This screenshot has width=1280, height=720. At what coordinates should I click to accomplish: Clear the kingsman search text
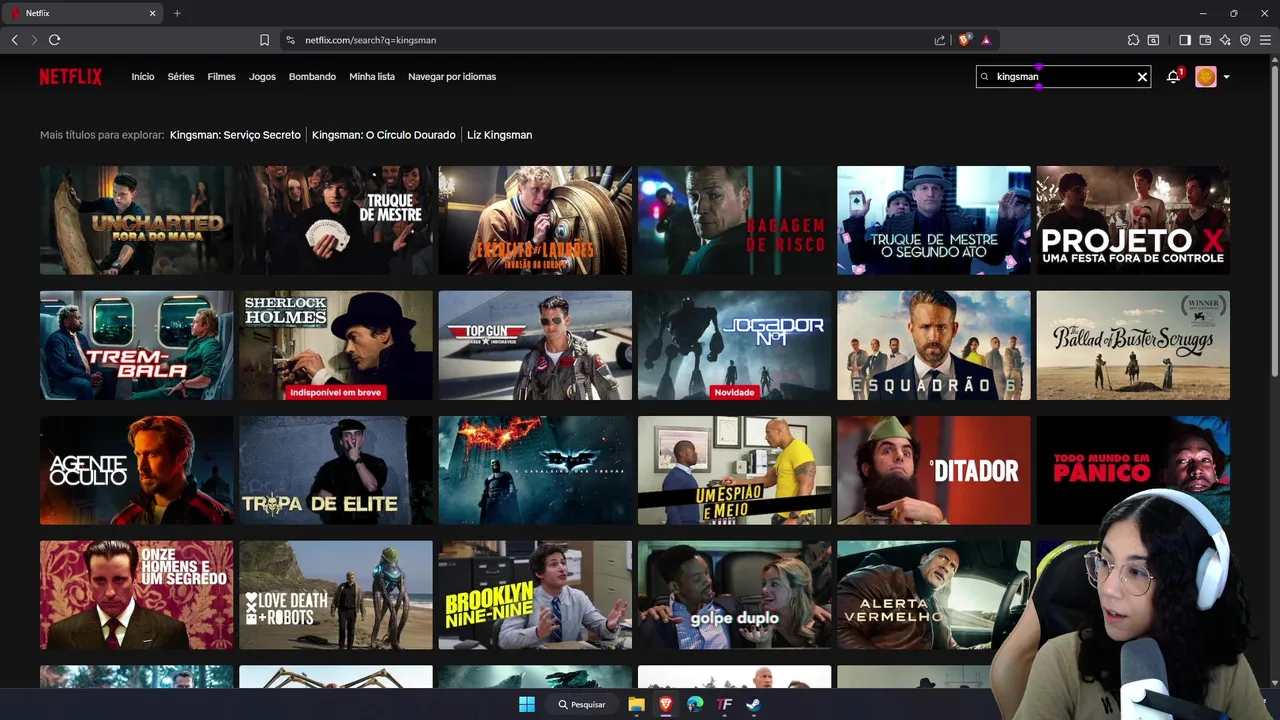tap(1142, 77)
